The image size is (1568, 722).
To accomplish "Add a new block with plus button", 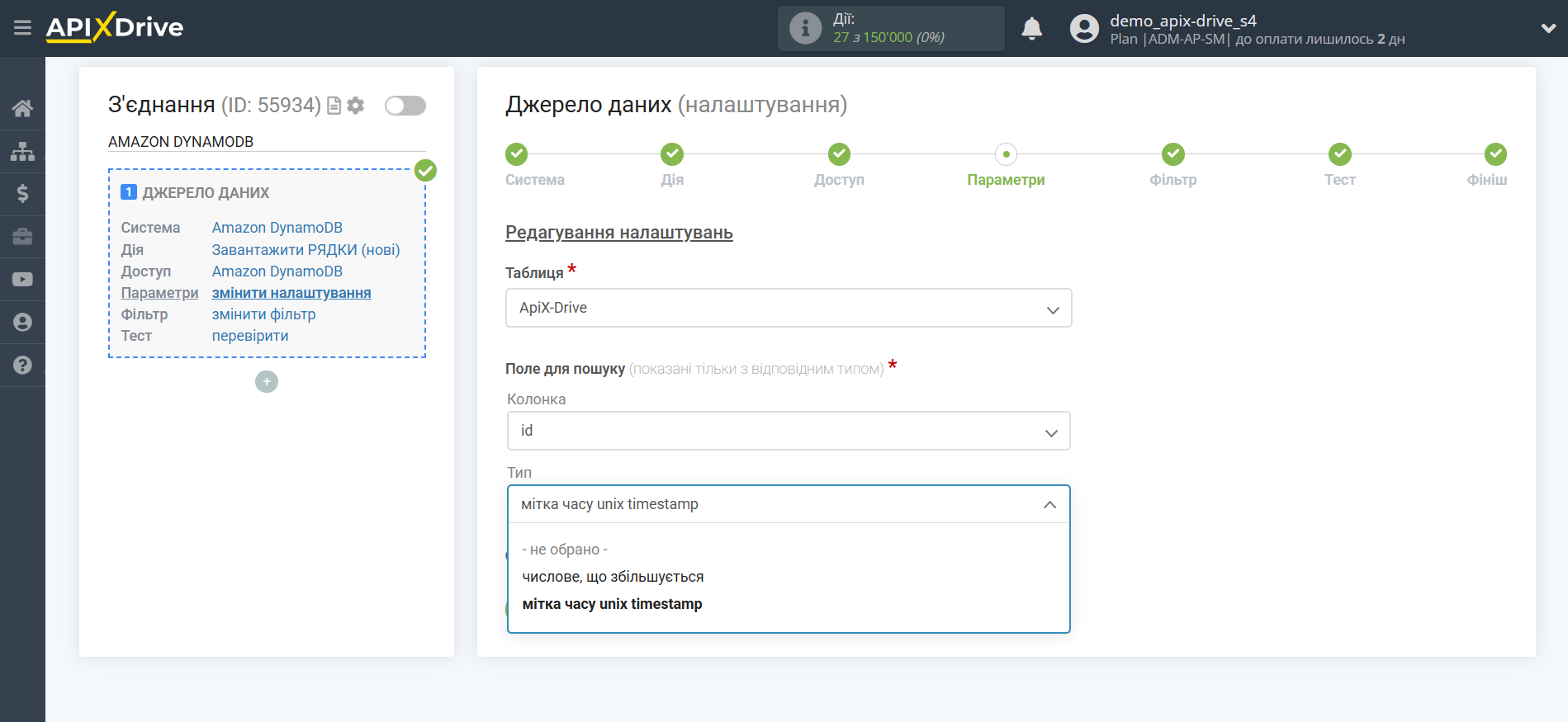I will [x=267, y=382].
